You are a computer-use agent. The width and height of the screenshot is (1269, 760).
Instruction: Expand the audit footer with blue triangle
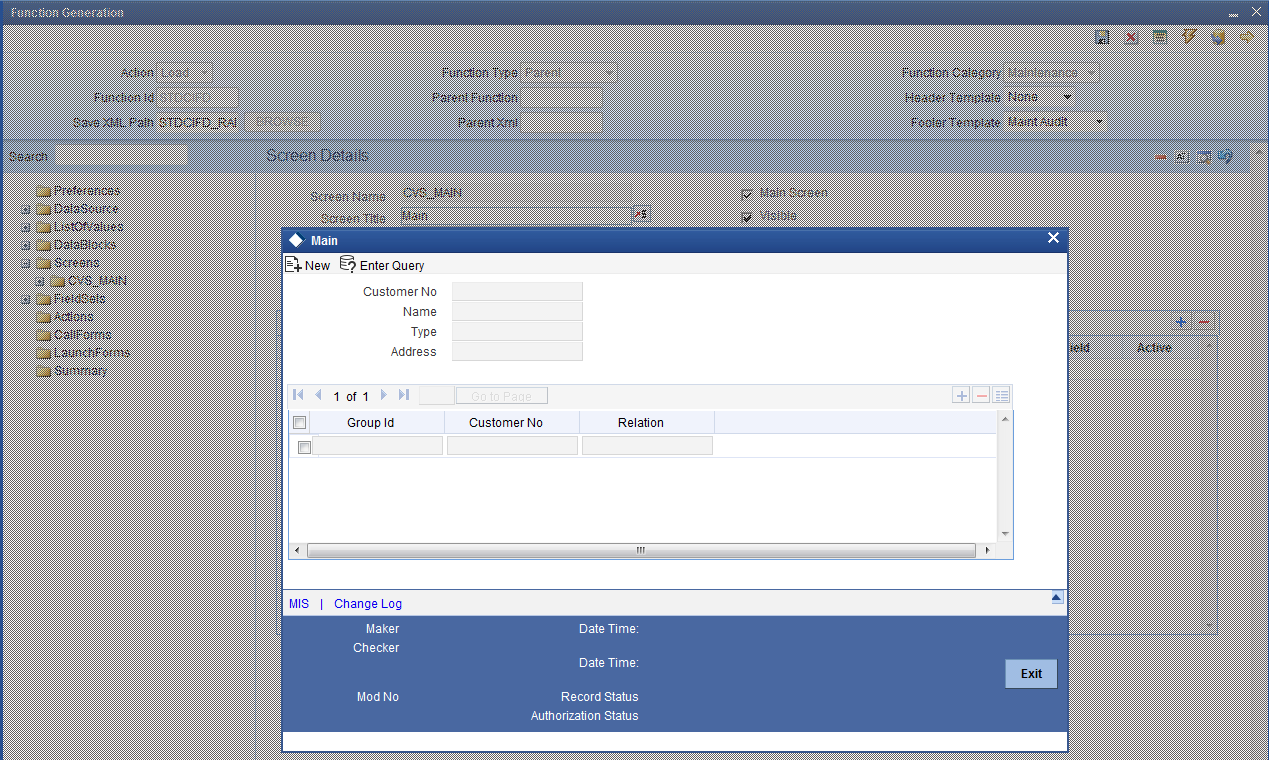[1056, 598]
